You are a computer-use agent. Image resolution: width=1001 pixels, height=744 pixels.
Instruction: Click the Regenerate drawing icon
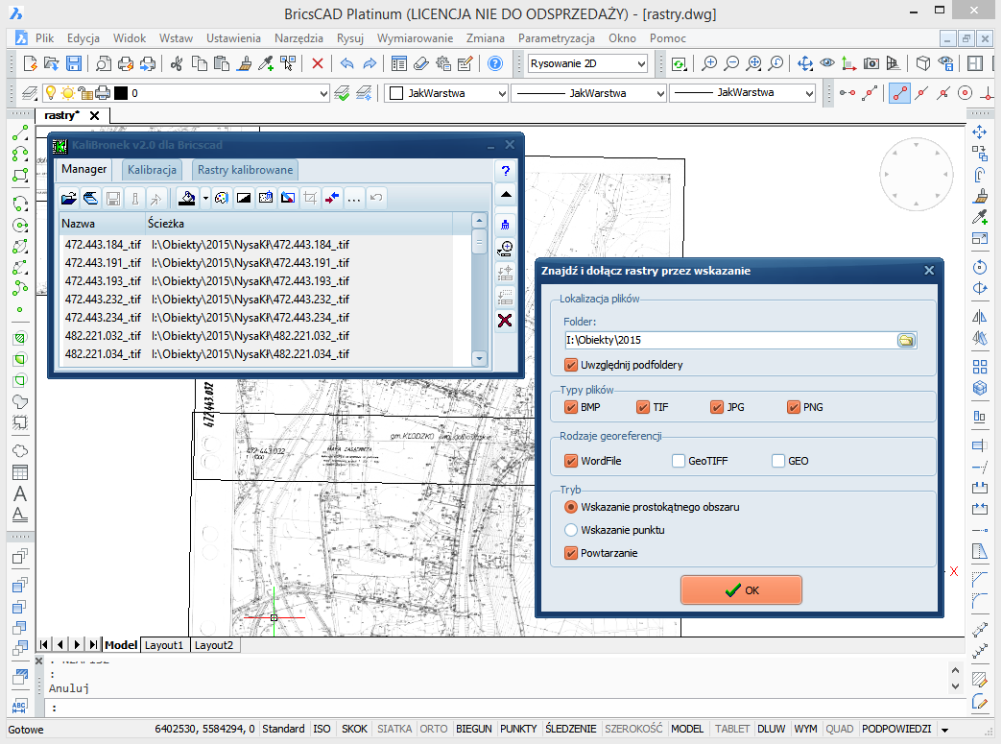click(x=679, y=63)
